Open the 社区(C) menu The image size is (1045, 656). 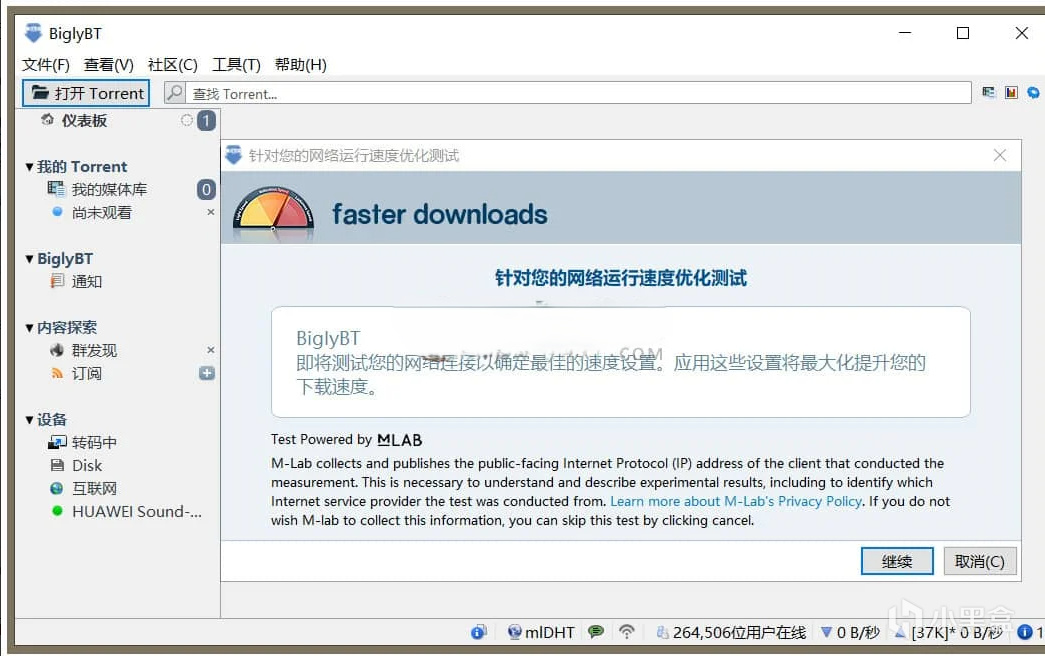coord(173,65)
